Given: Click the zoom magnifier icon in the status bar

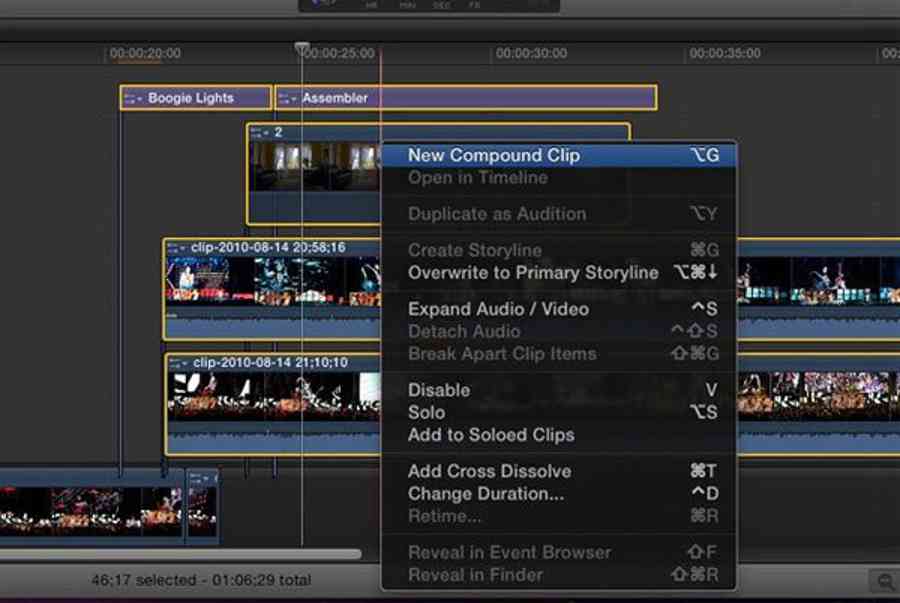Looking at the screenshot, I should pos(886,580).
